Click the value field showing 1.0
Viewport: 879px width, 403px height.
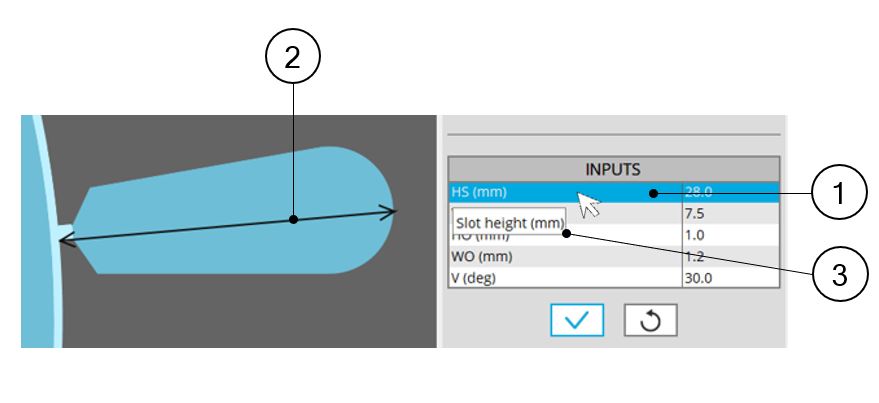coord(729,235)
